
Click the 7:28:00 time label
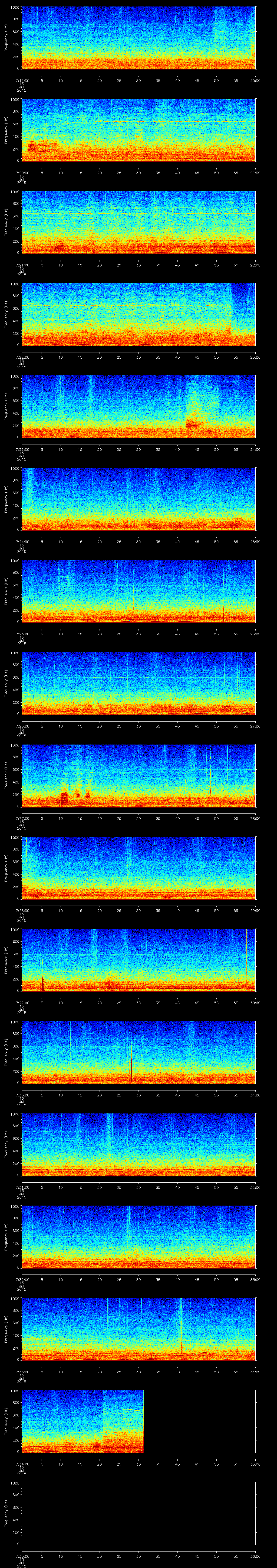click(x=22, y=910)
